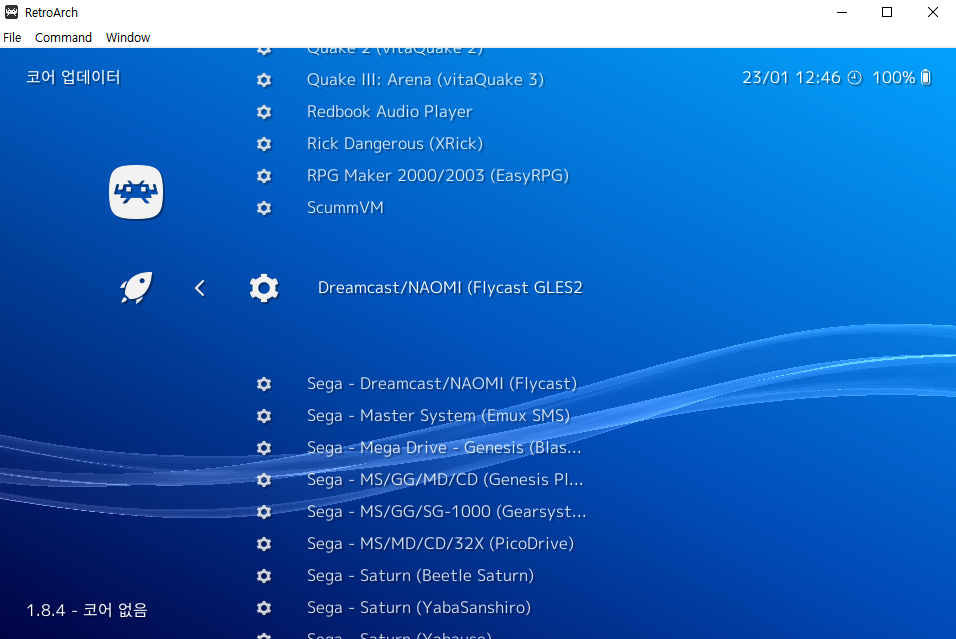Click the gear icon next to Beetle Saturn
956x639 pixels.
264,576
